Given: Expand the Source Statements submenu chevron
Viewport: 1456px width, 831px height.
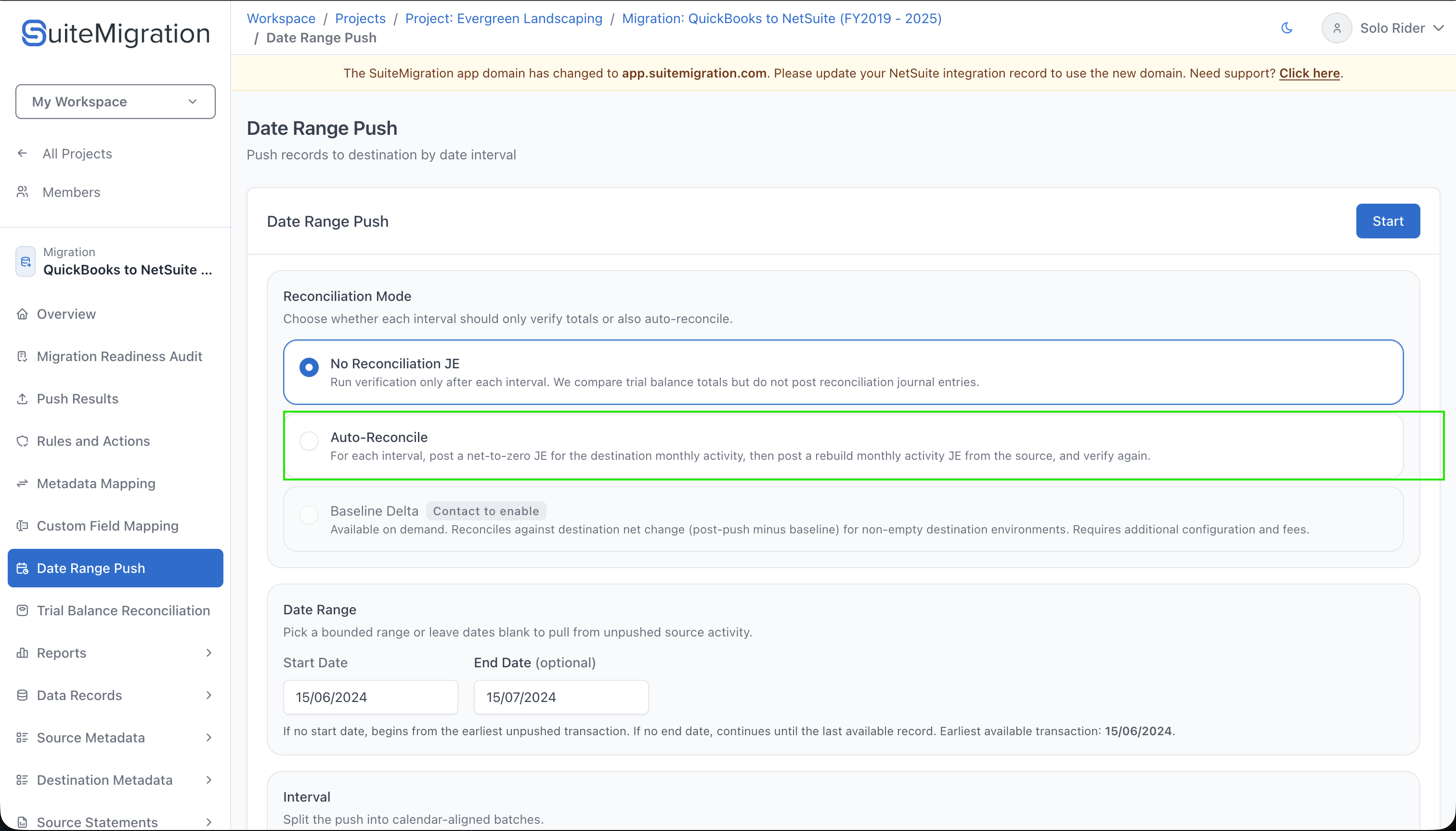Looking at the screenshot, I should pyautogui.click(x=209, y=822).
